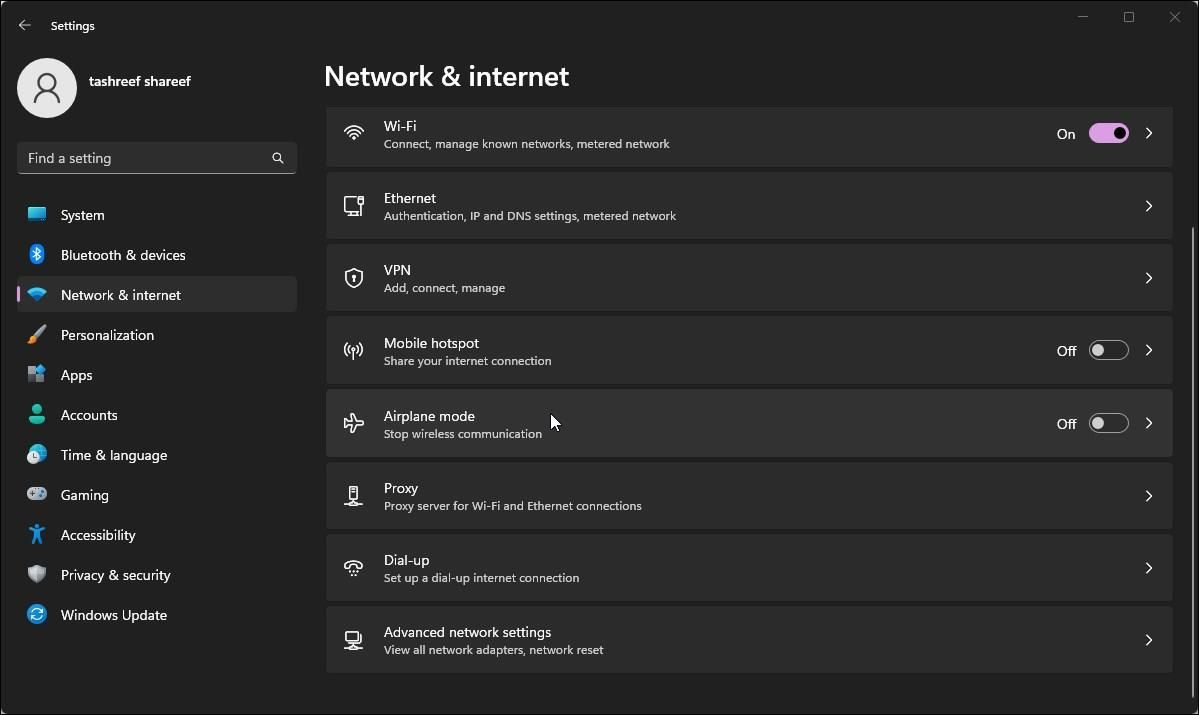Click the search magnifier icon
This screenshot has width=1199, height=715.
278,158
